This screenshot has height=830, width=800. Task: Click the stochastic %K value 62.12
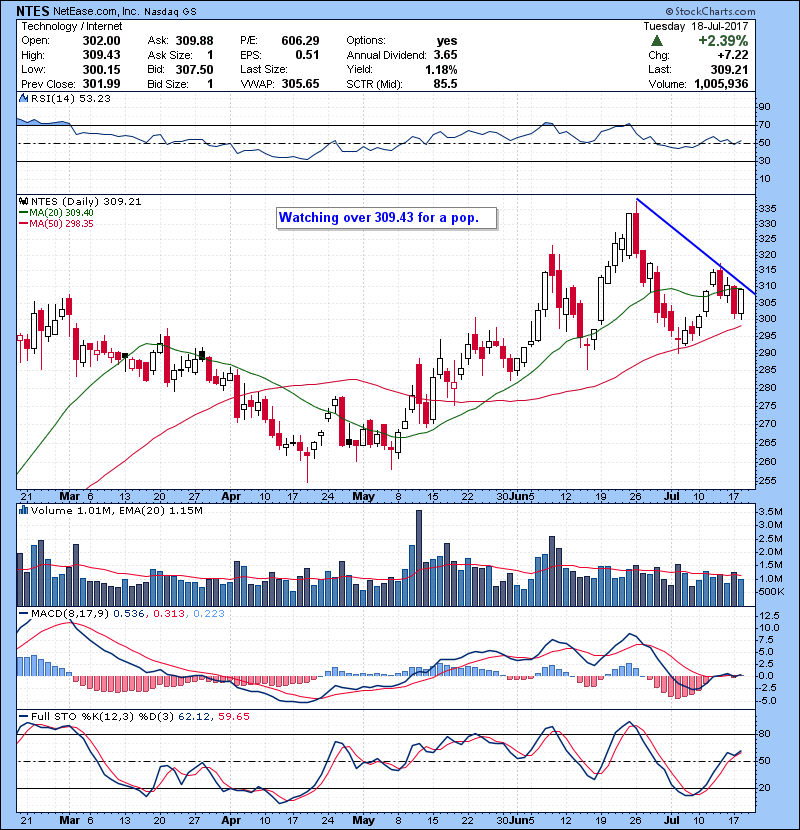194,717
